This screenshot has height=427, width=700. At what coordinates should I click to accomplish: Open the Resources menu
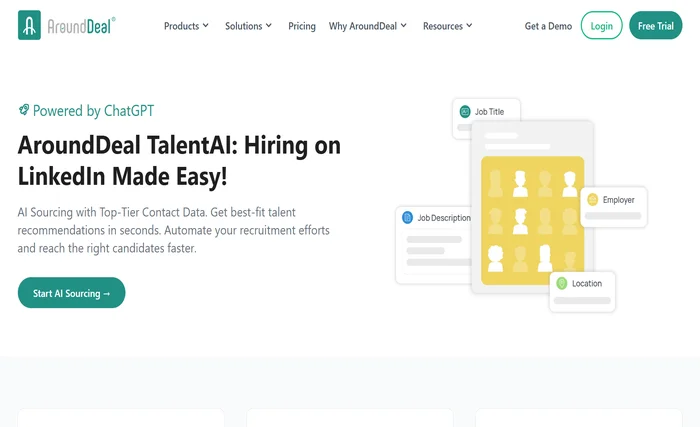pyautogui.click(x=448, y=26)
